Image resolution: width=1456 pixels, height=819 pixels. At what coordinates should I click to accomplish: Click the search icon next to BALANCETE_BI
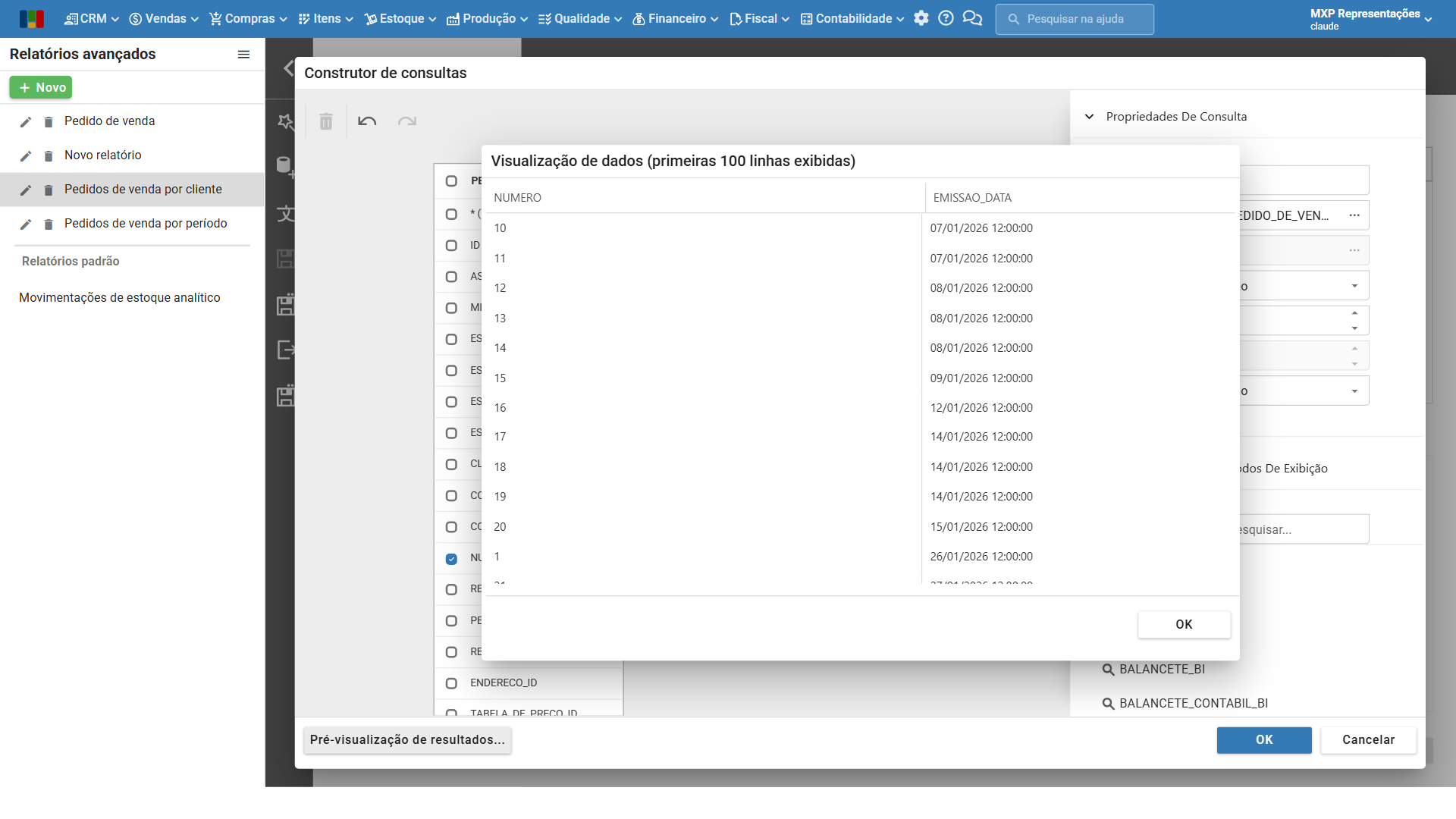pyautogui.click(x=1108, y=670)
